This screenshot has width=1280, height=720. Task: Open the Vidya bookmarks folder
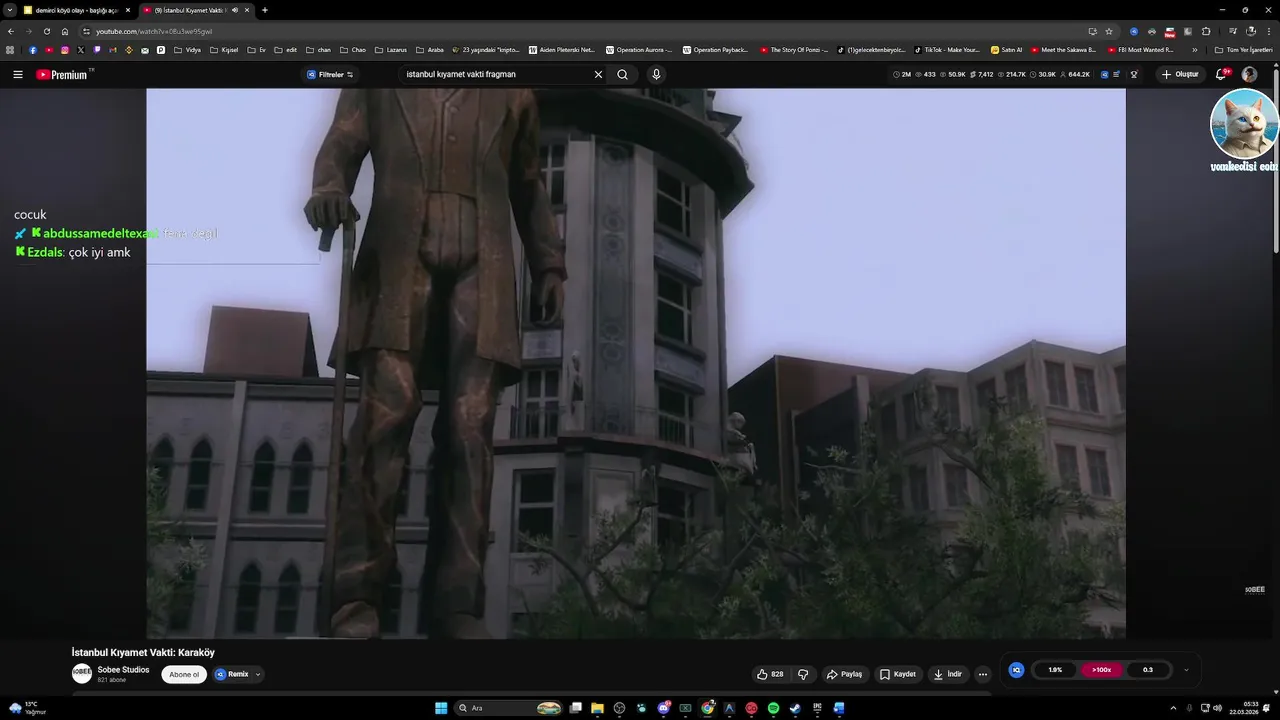click(187, 50)
